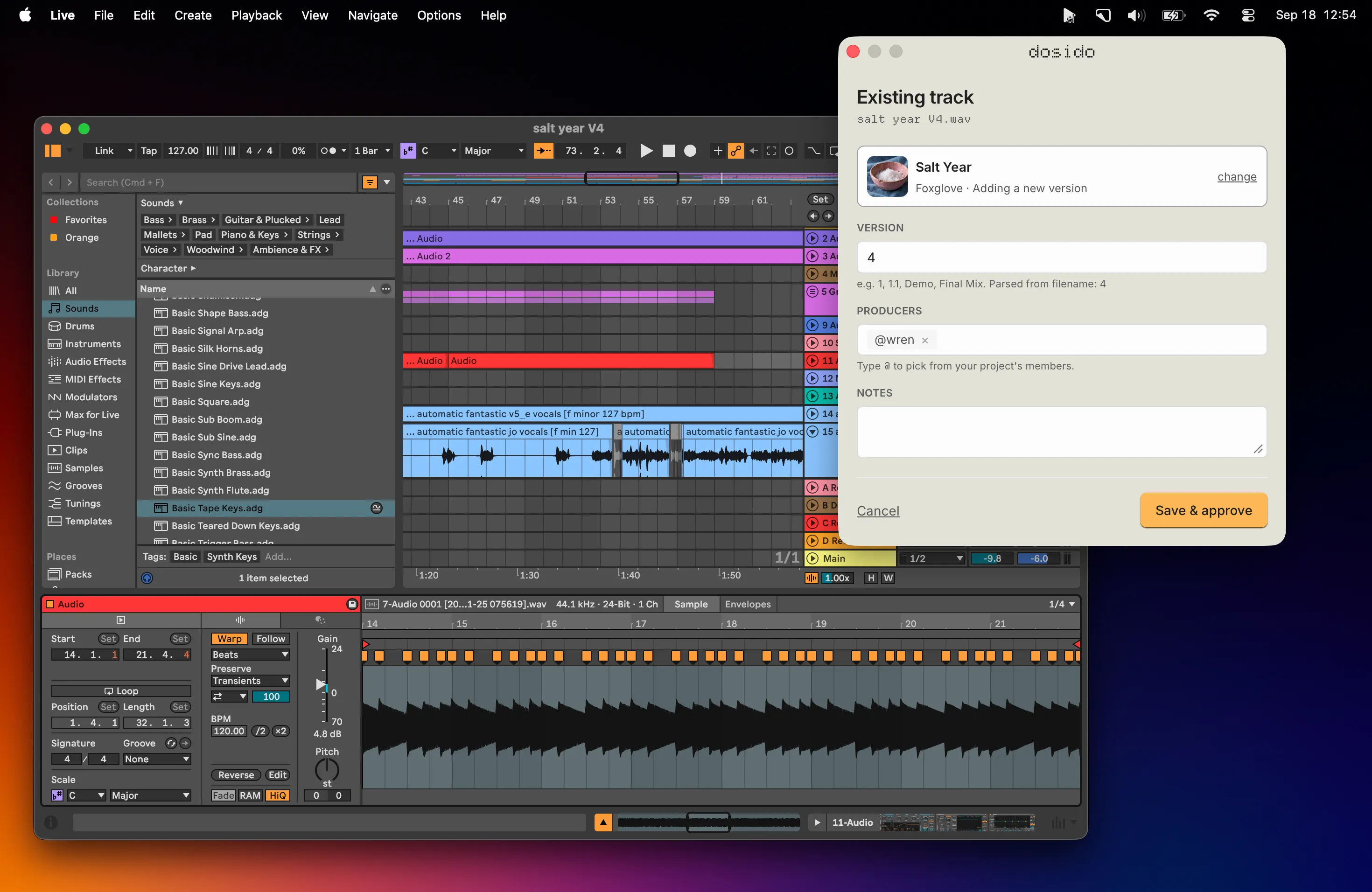Start playback with the Play button
Screen dimensions: 1372x892
646,151
